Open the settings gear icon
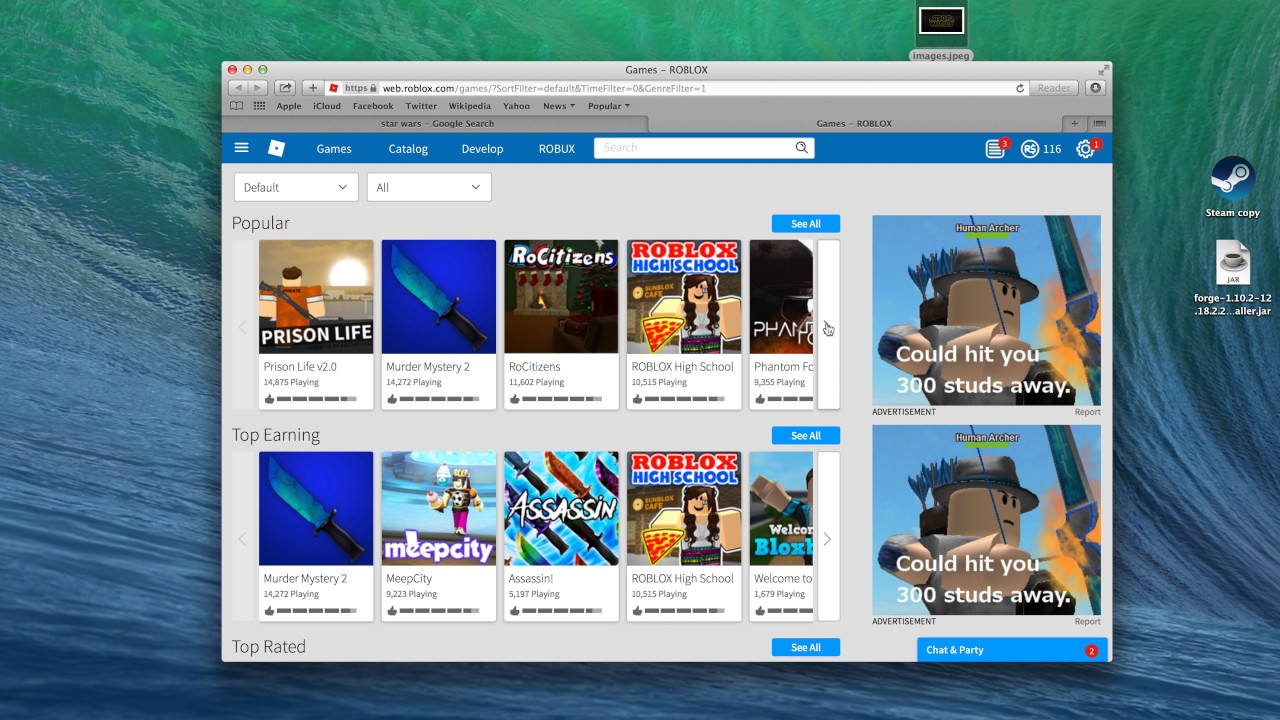Viewport: 1280px width, 720px height. [x=1085, y=149]
